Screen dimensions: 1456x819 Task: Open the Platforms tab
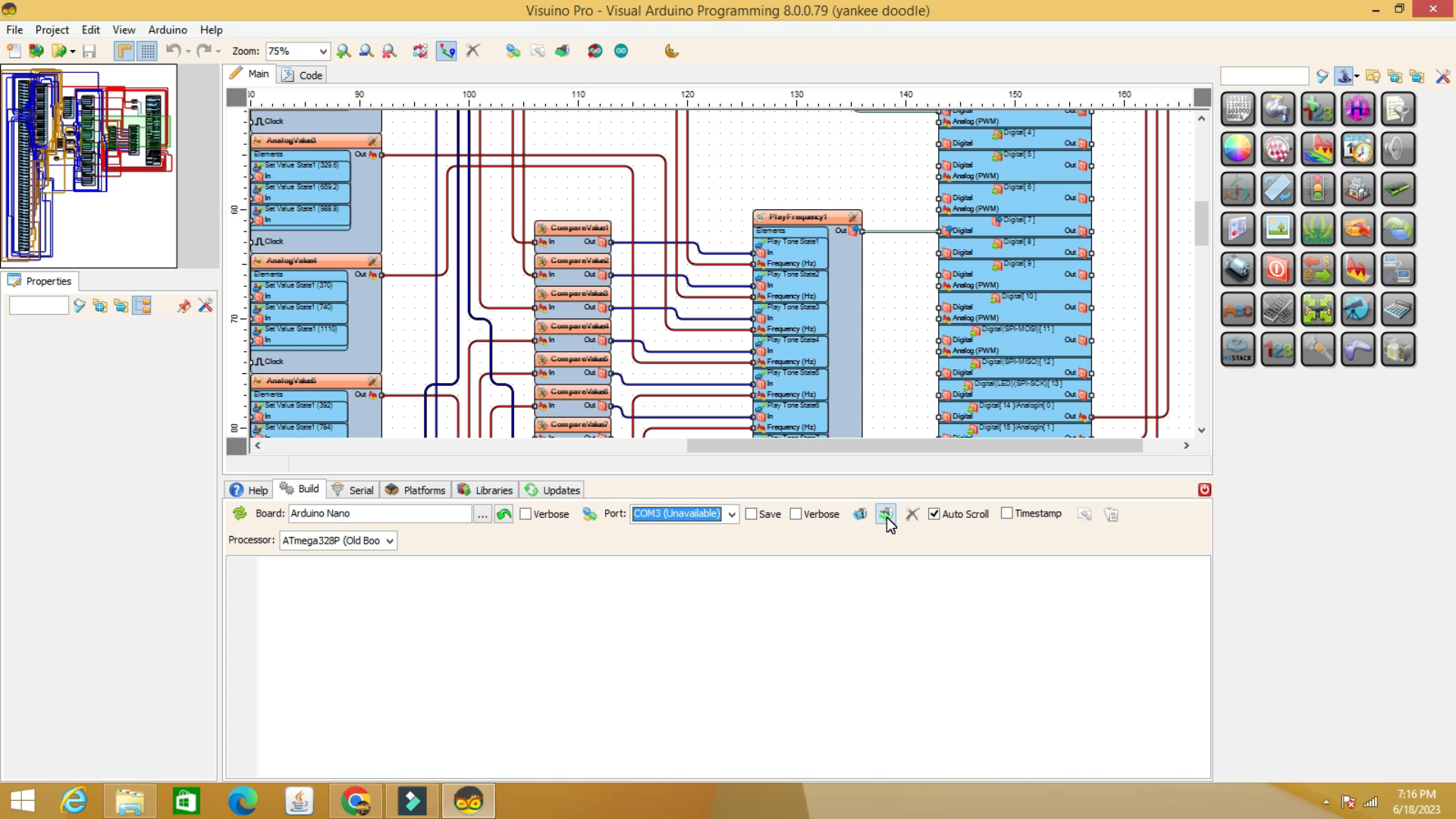click(x=416, y=490)
